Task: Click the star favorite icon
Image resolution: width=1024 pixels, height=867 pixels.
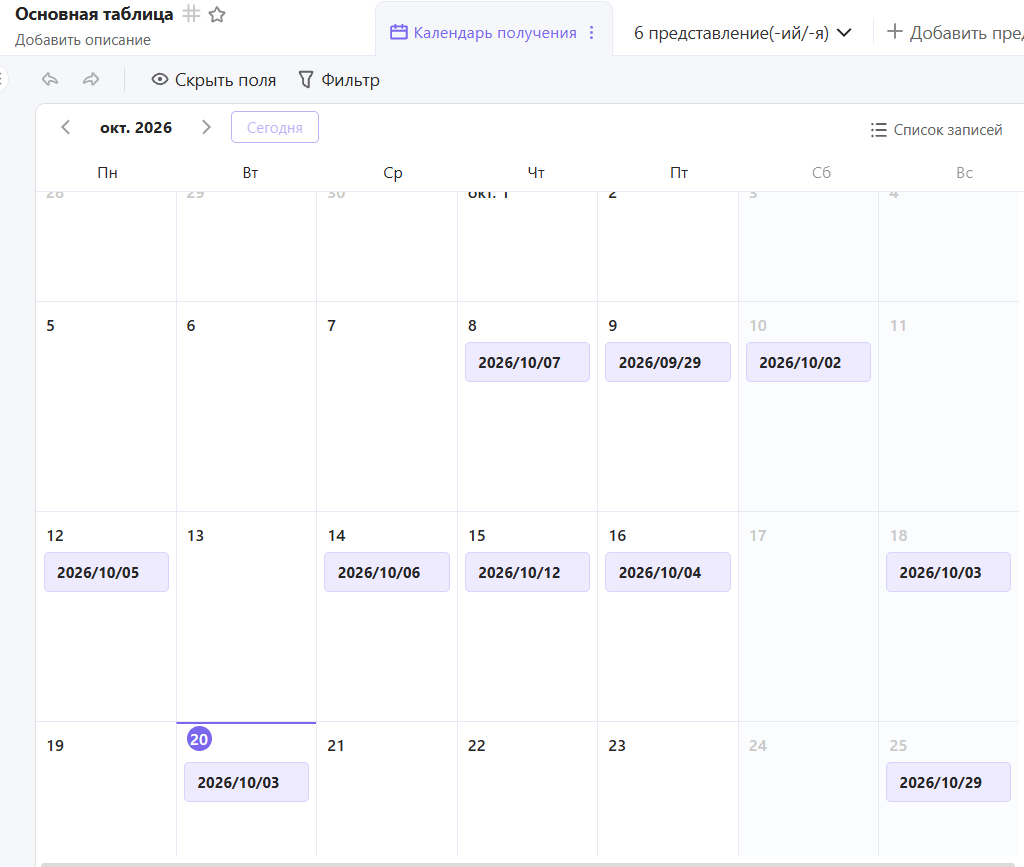Action: pos(217,14)
